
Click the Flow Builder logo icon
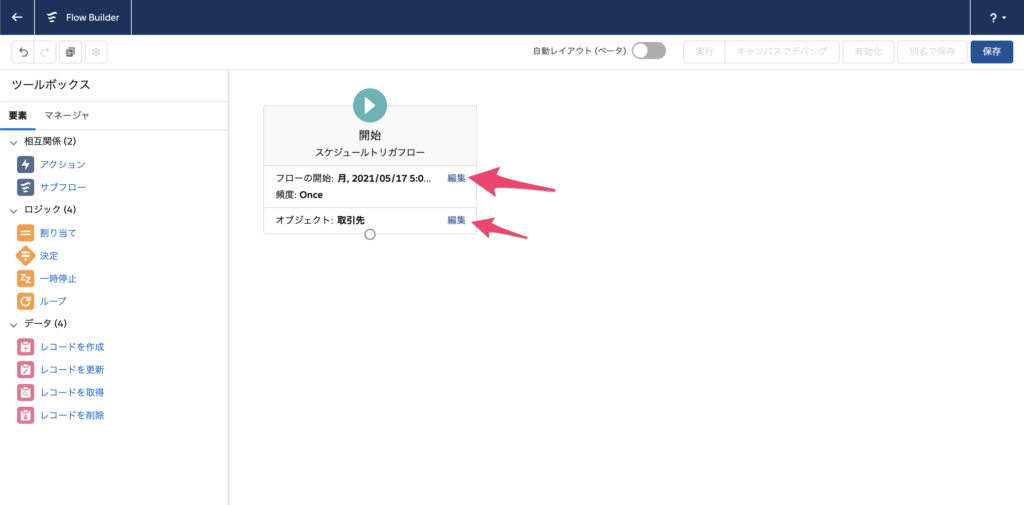(x=52, y=18)
